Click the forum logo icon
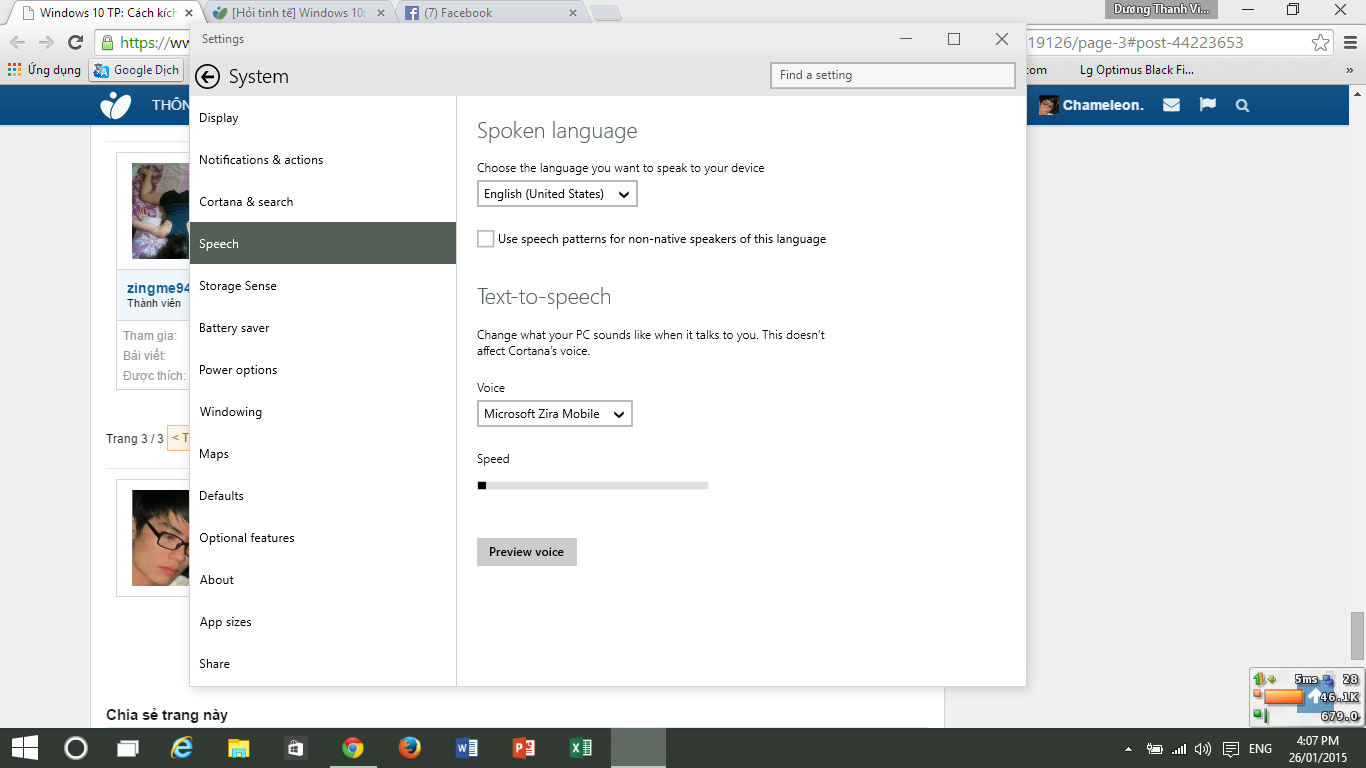Image resolution: width=1366 pixels, height=768 pixels. pos(116,105)
